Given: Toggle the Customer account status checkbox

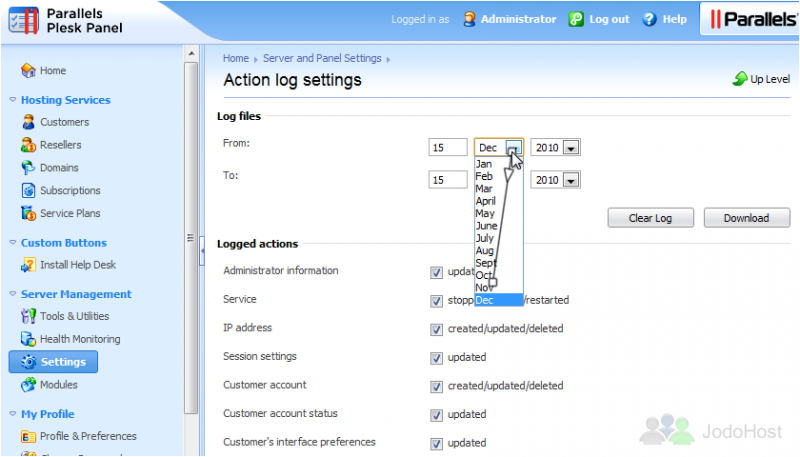Looking at the screenshot, I should (x=436, y=415).
